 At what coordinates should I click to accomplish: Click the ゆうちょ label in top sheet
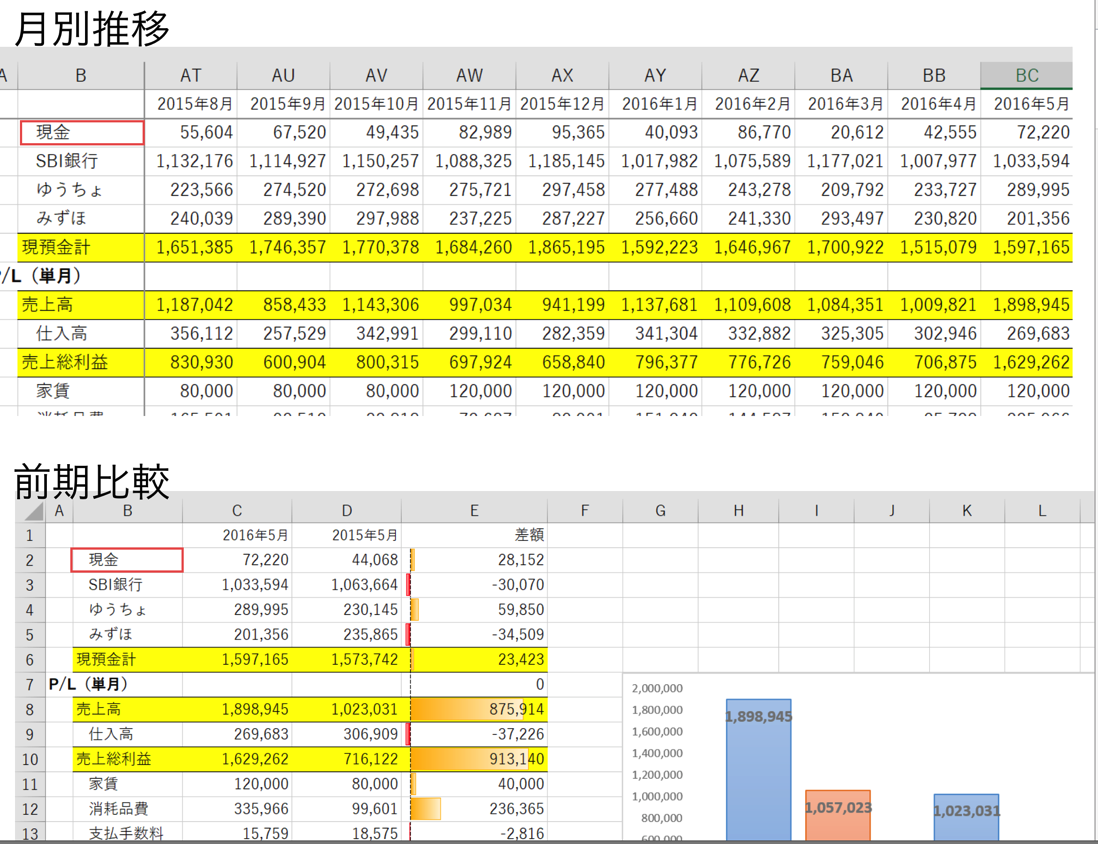tap(81, 190)
